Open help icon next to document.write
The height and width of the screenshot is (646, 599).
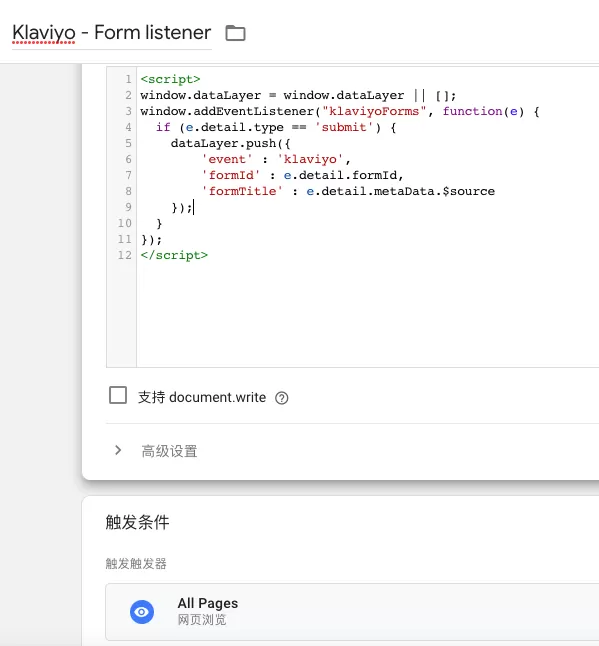[x=281, y=398]
